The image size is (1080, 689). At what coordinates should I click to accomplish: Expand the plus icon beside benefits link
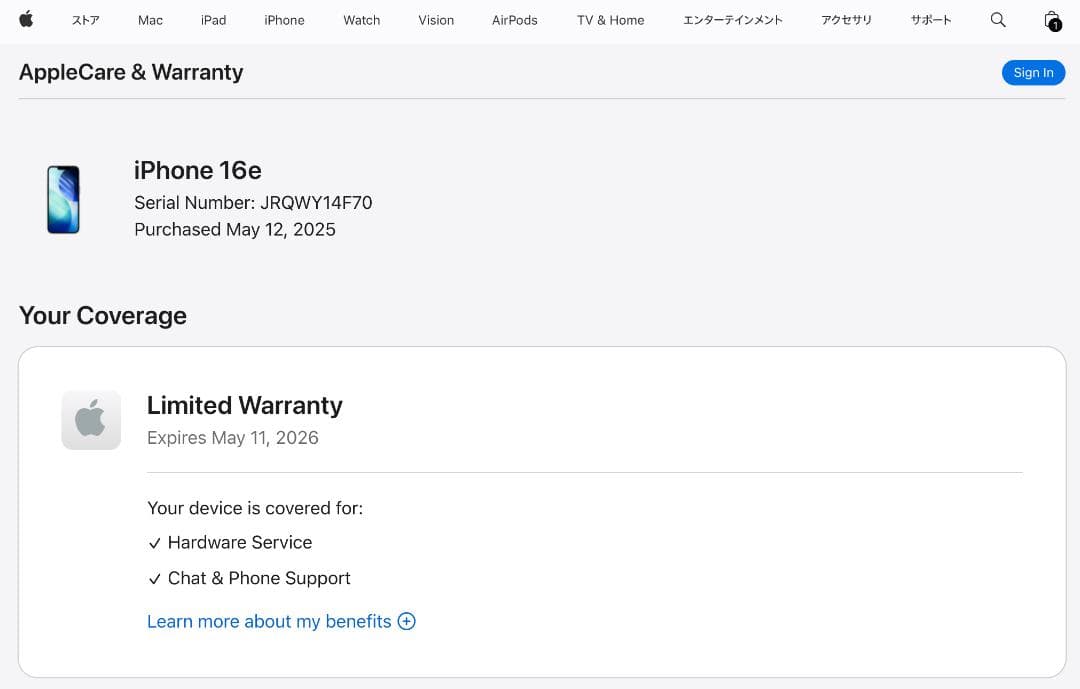[x=406, y=621]
